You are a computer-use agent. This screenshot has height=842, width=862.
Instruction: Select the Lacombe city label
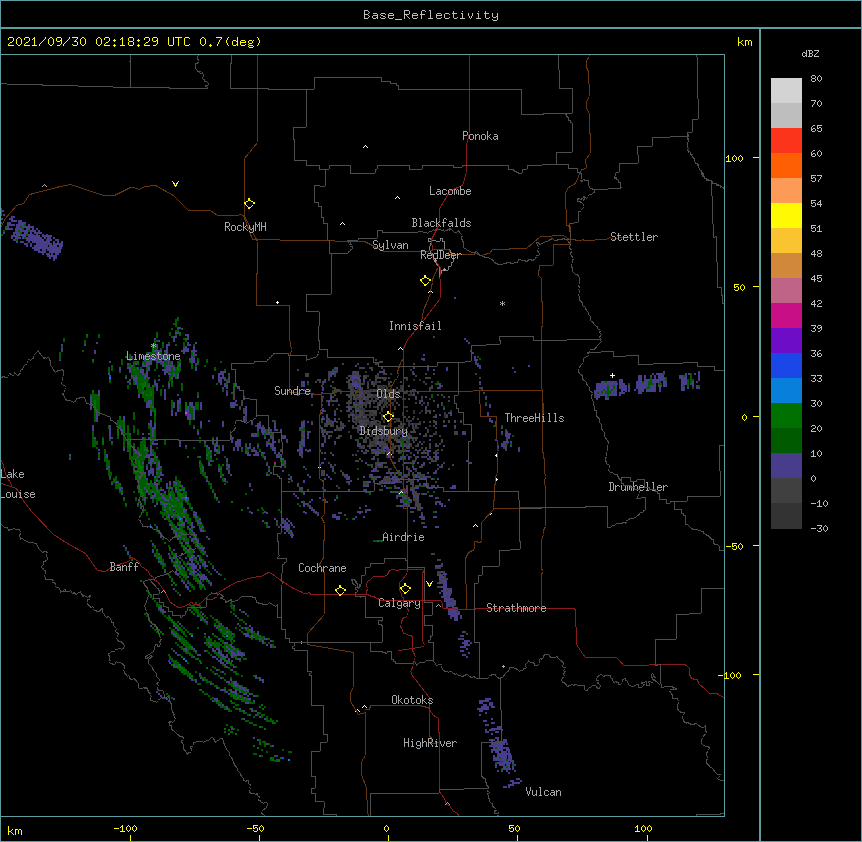click(450, 191)
